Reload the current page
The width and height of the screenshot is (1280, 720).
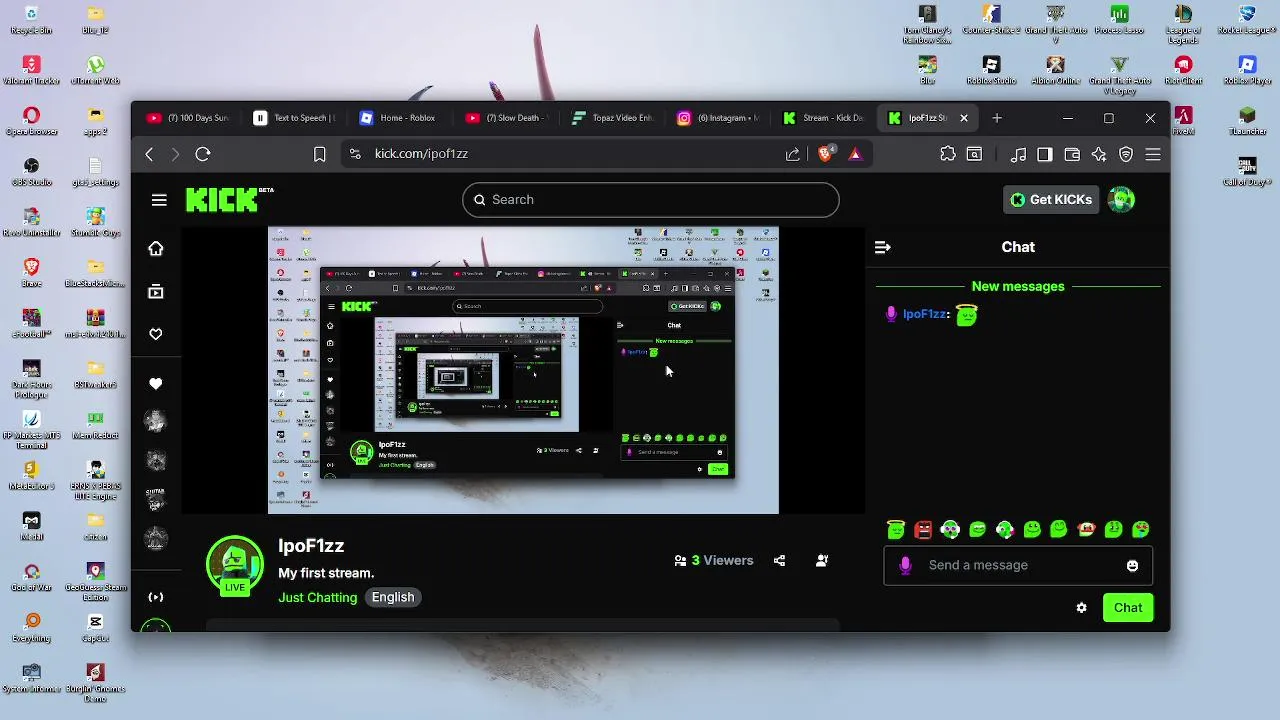[203, 154]
